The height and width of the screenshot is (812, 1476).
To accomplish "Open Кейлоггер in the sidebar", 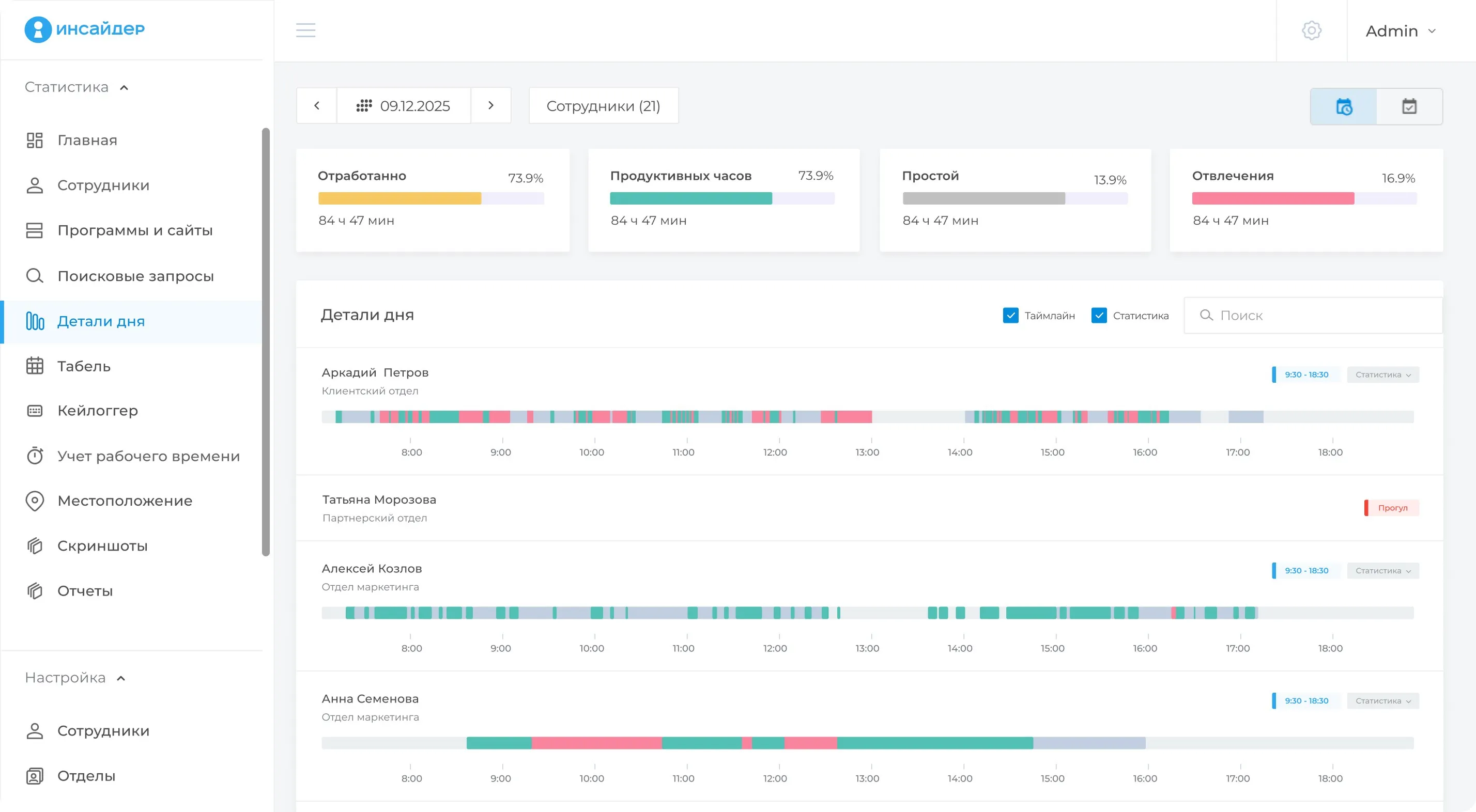I will 97,411.
